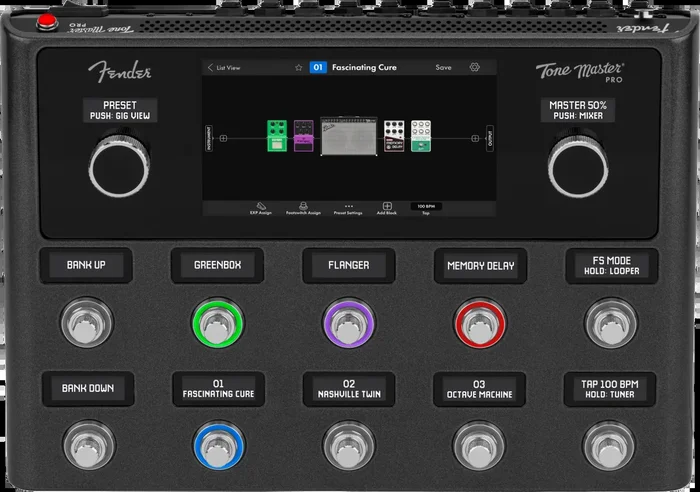This screenshot has height=492, width=700.
Task: Select the Memory Delay pedal block
Action: pos(394,136)
